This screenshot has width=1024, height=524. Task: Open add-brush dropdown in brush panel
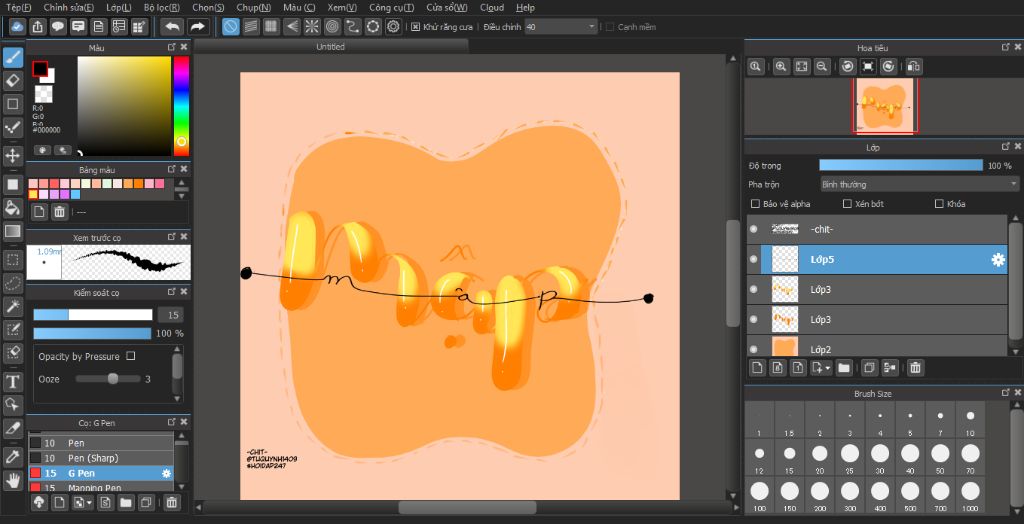coord(89,502)
